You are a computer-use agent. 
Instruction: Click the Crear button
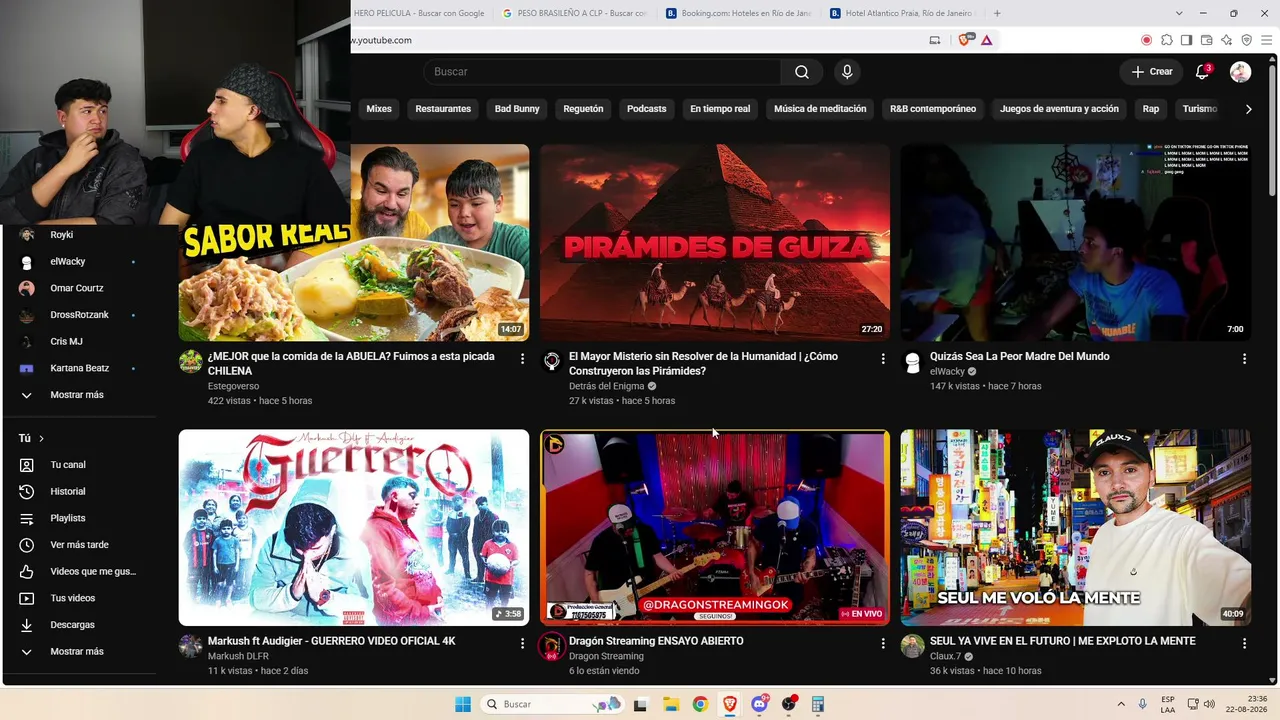click(1152, 72)
